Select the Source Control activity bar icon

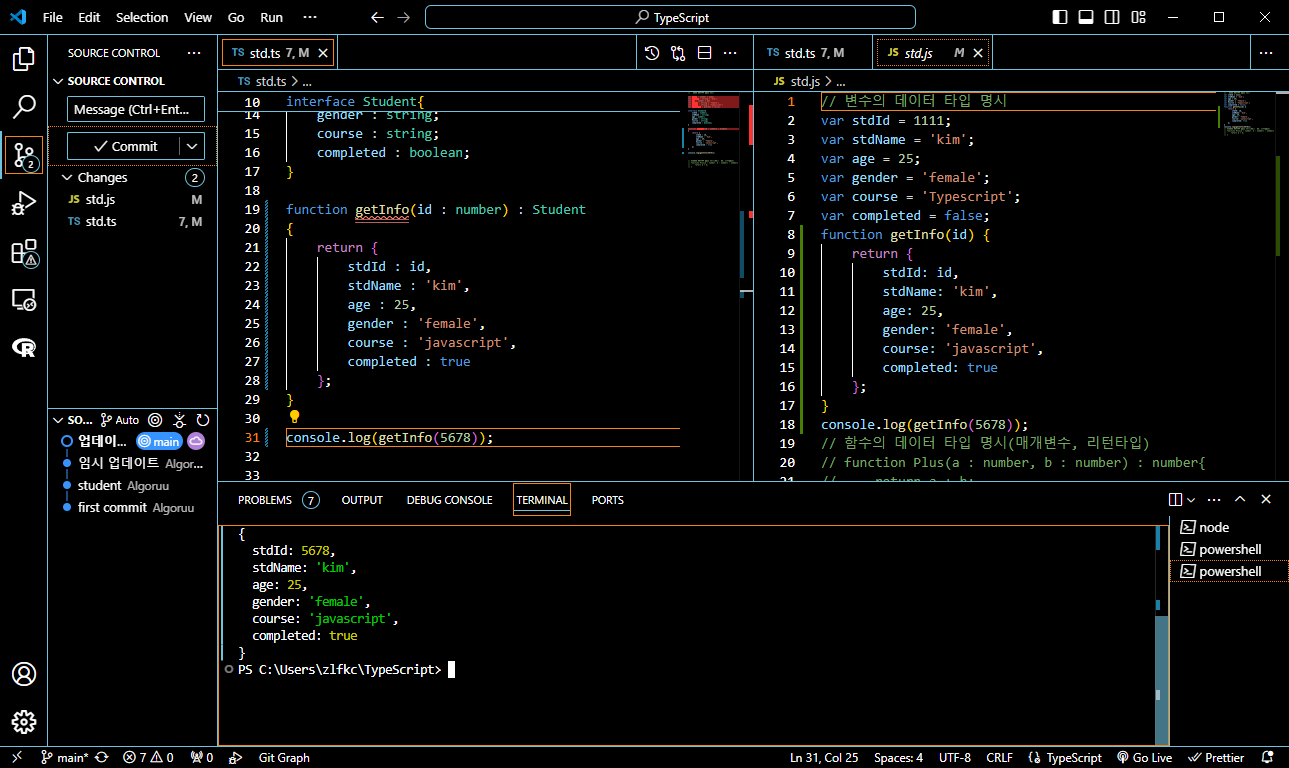(24, 155)
